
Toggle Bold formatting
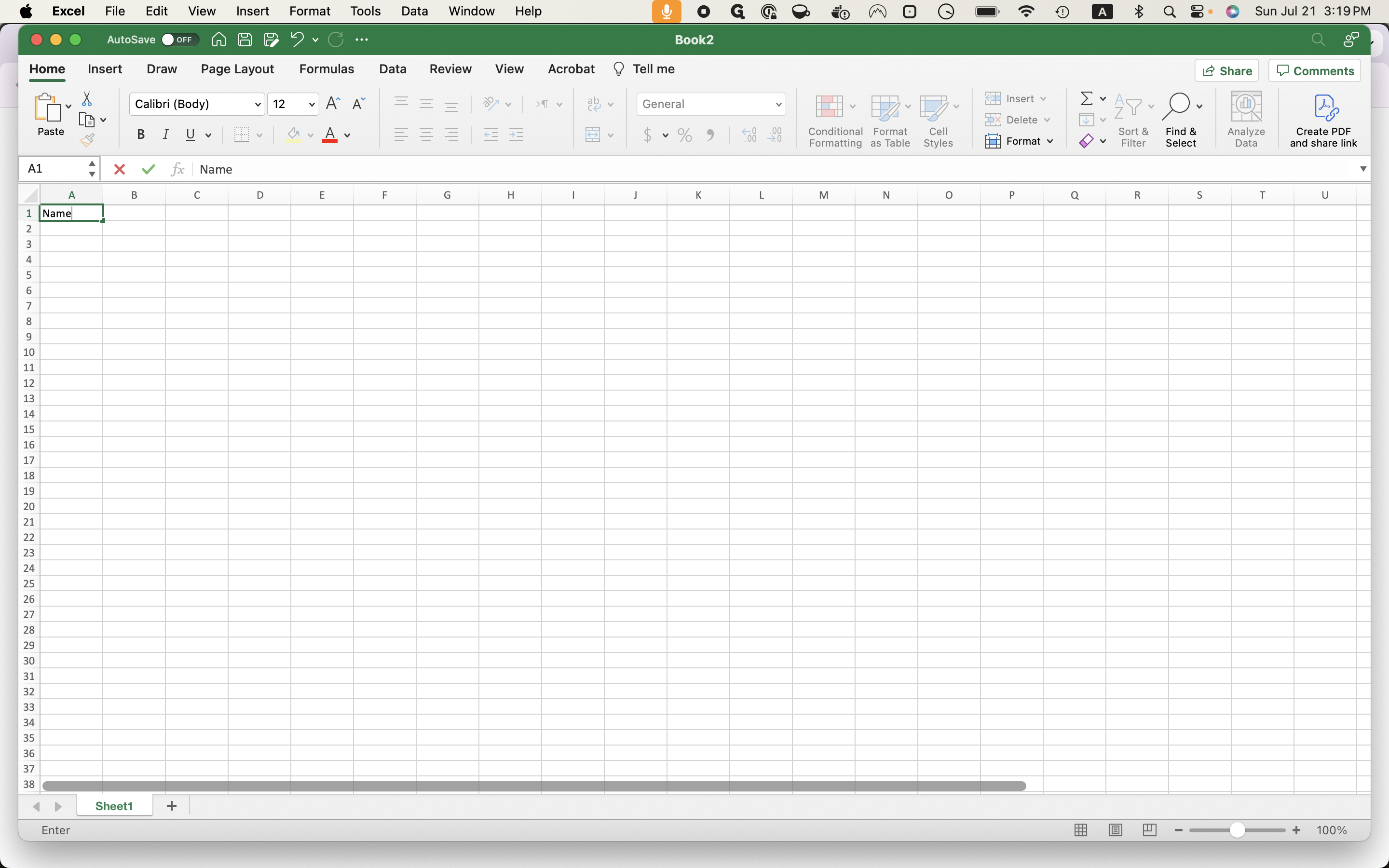[x=141, y=135]
